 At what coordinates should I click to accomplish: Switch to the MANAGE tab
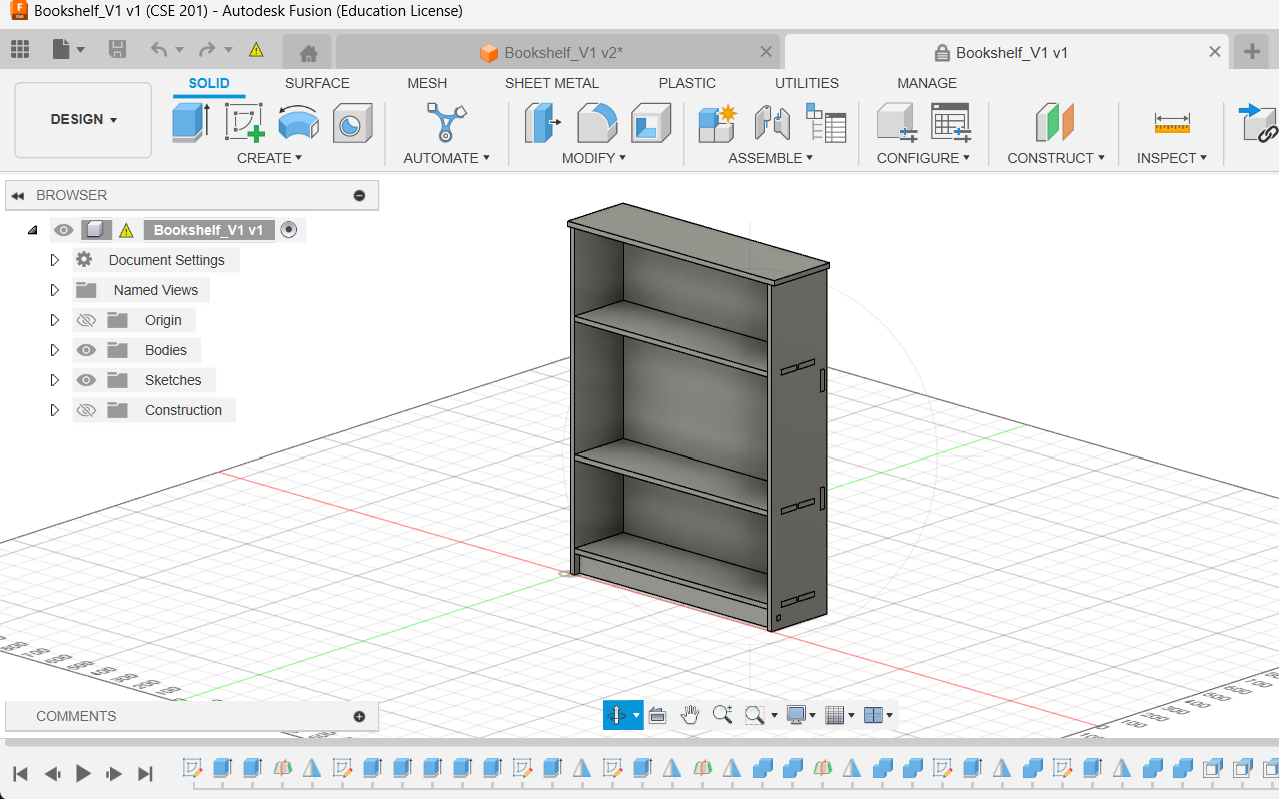tap(927, 83)
